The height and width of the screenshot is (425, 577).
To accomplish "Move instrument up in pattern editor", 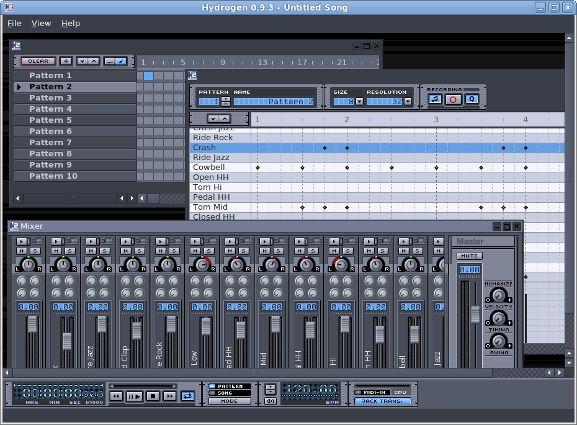I will click(x=225, y=118).
